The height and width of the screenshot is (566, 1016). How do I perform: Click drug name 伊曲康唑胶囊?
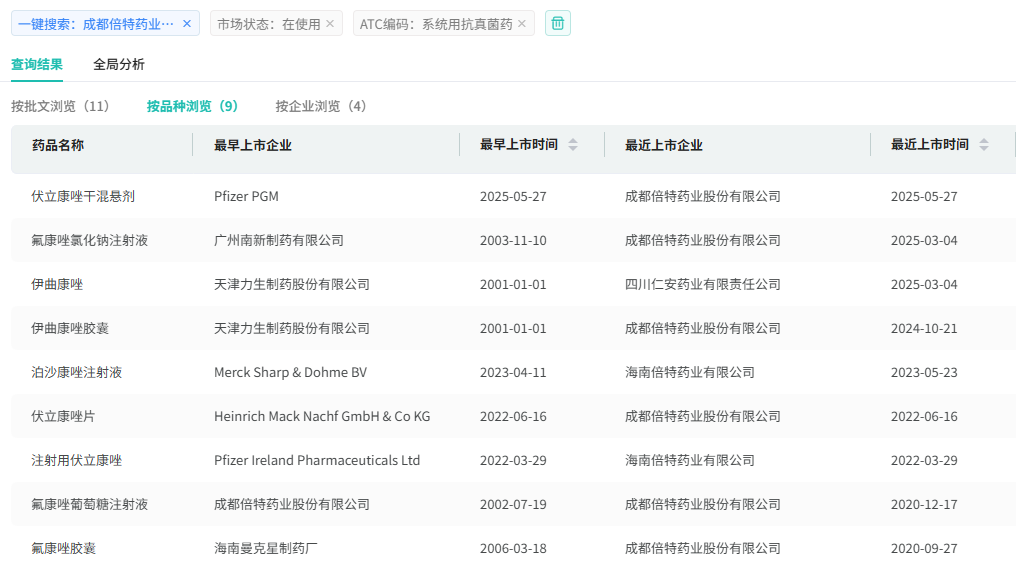pos(76,328)
